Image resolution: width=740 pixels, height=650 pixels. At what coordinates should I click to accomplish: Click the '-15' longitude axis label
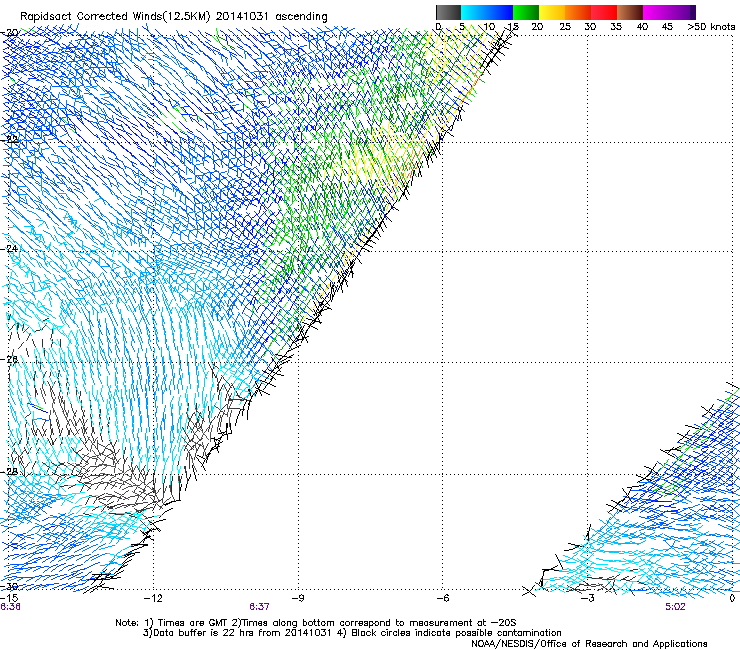9,598
